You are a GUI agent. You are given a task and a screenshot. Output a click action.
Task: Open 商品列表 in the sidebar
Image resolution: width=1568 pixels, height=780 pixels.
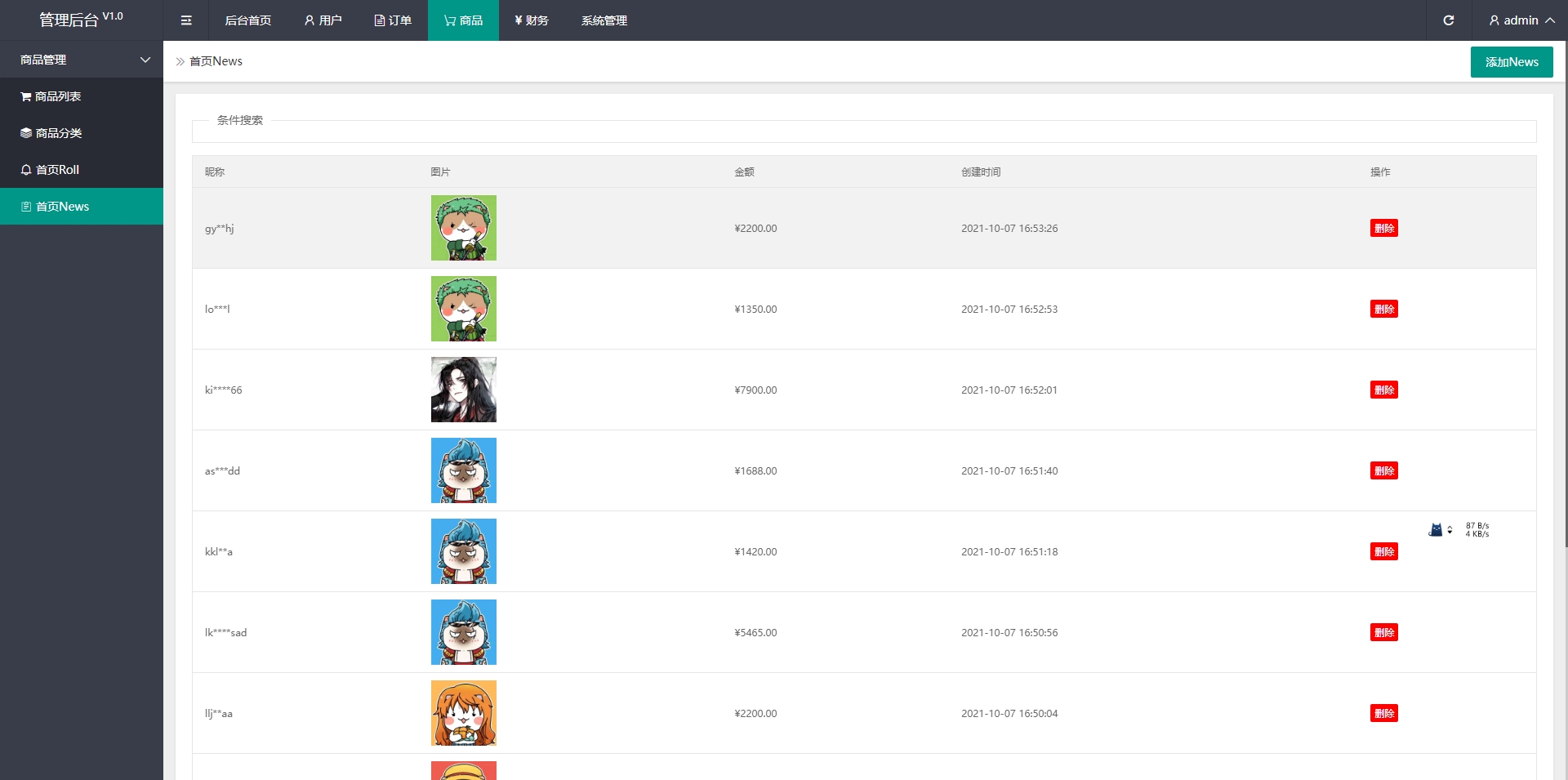[57, 96]
